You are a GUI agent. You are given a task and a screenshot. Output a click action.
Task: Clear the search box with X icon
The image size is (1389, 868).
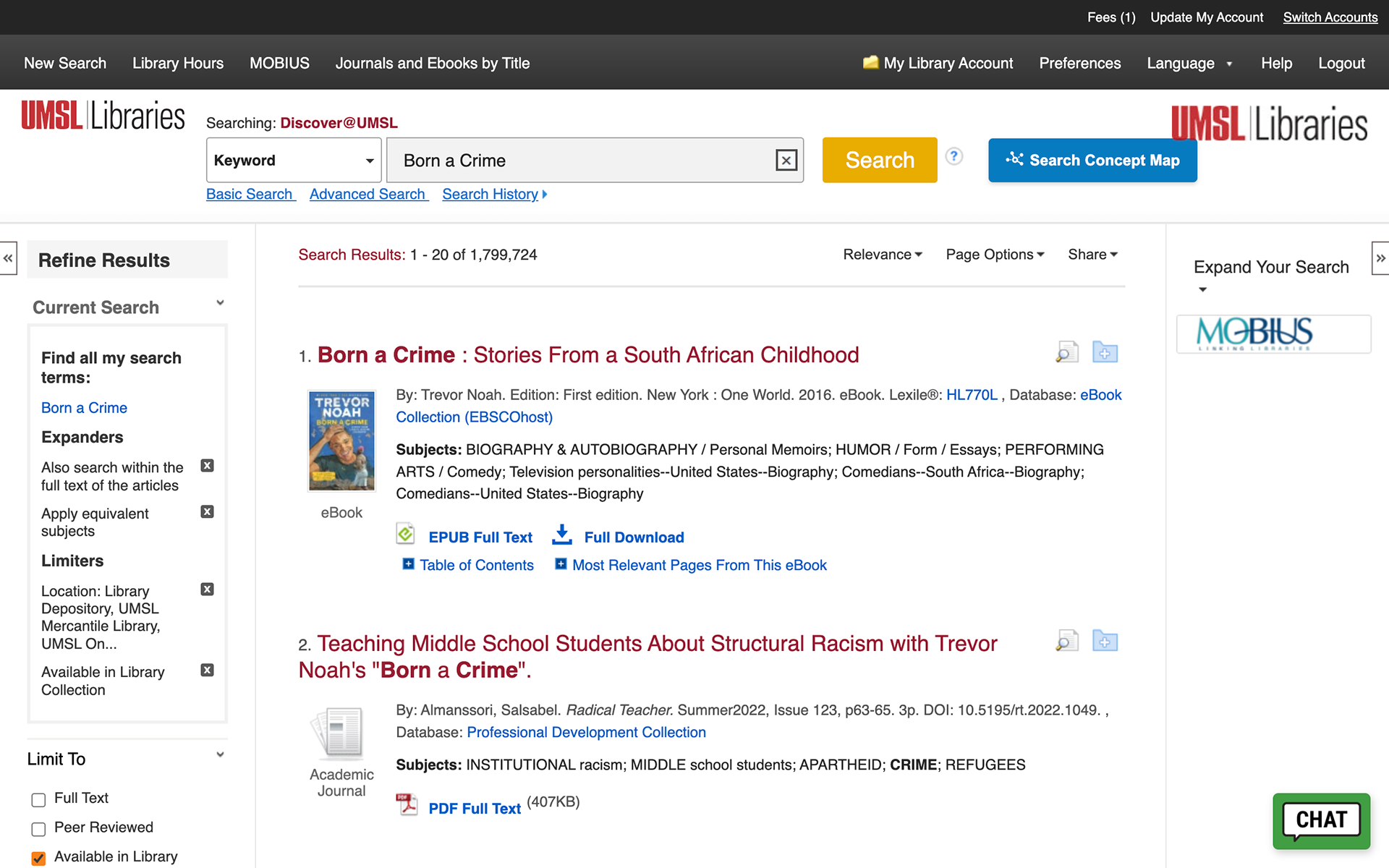pos(786,160)
